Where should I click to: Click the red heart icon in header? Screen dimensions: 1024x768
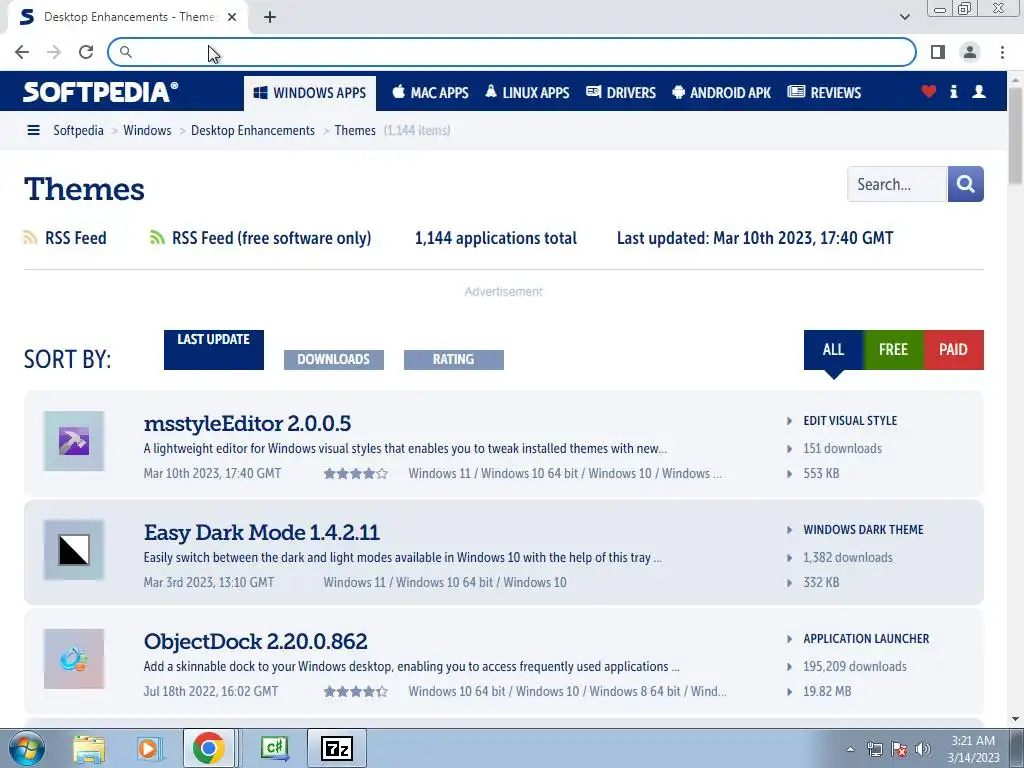[929, 91]
